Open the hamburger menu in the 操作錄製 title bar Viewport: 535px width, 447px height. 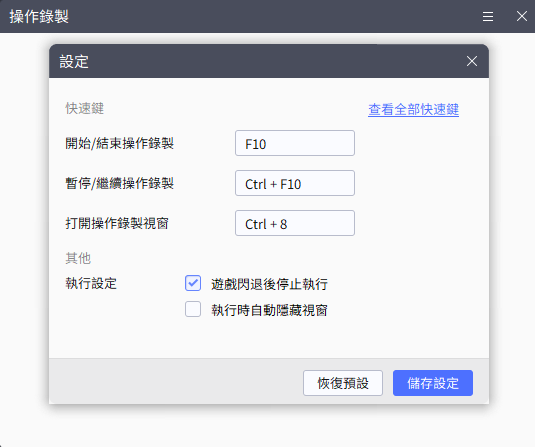[x=488, y=16]
